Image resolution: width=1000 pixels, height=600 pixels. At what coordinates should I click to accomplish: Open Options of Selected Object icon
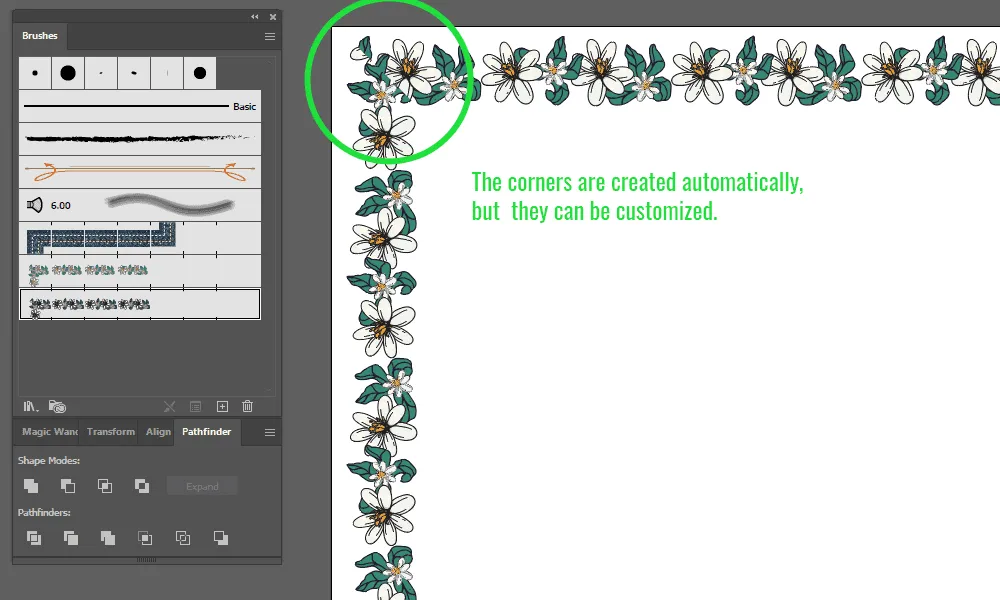click(x=196, y=406)
